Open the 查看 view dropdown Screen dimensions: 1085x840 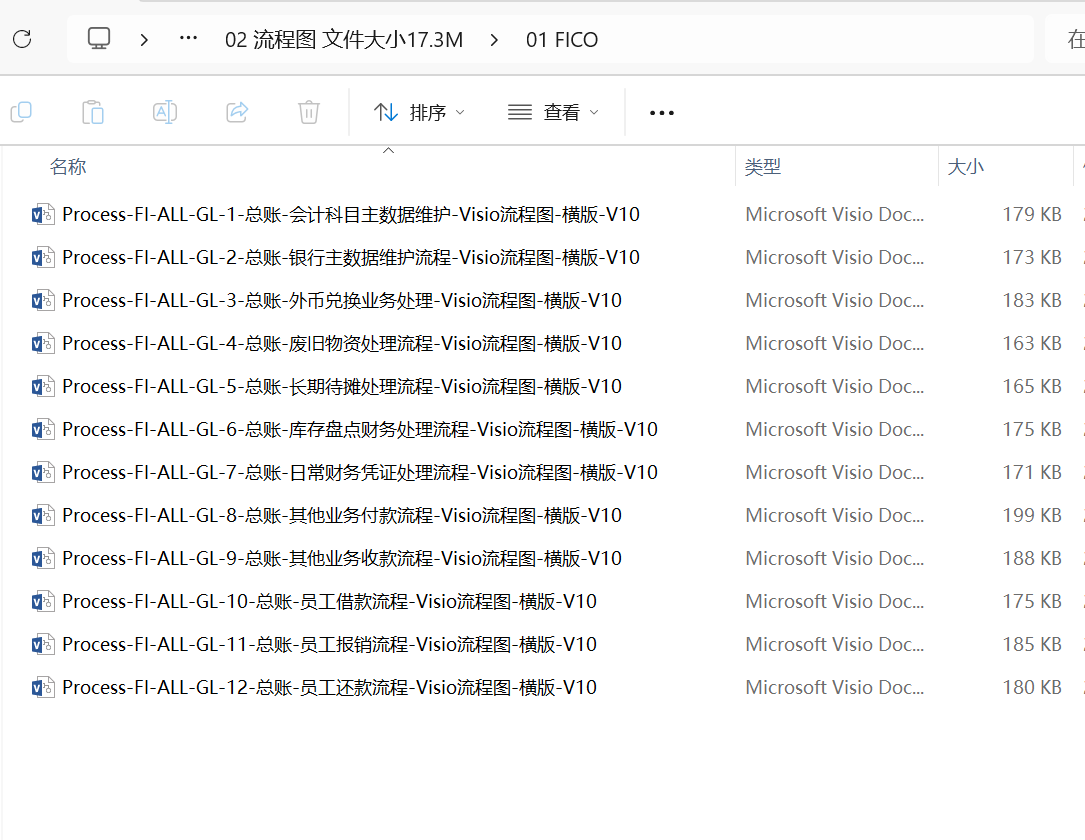click(554, 112)
